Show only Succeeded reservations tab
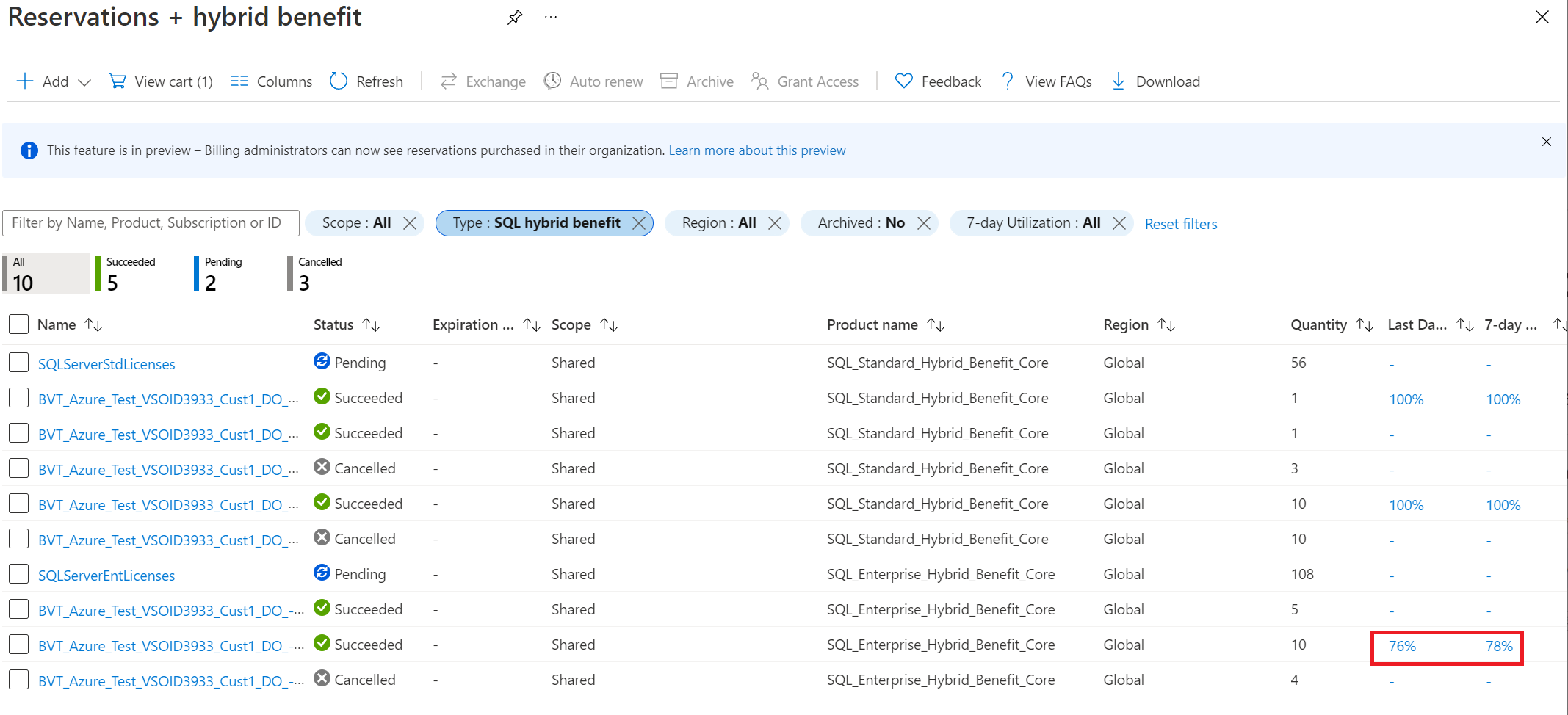The image size is (1568, 715). (131, 274)
